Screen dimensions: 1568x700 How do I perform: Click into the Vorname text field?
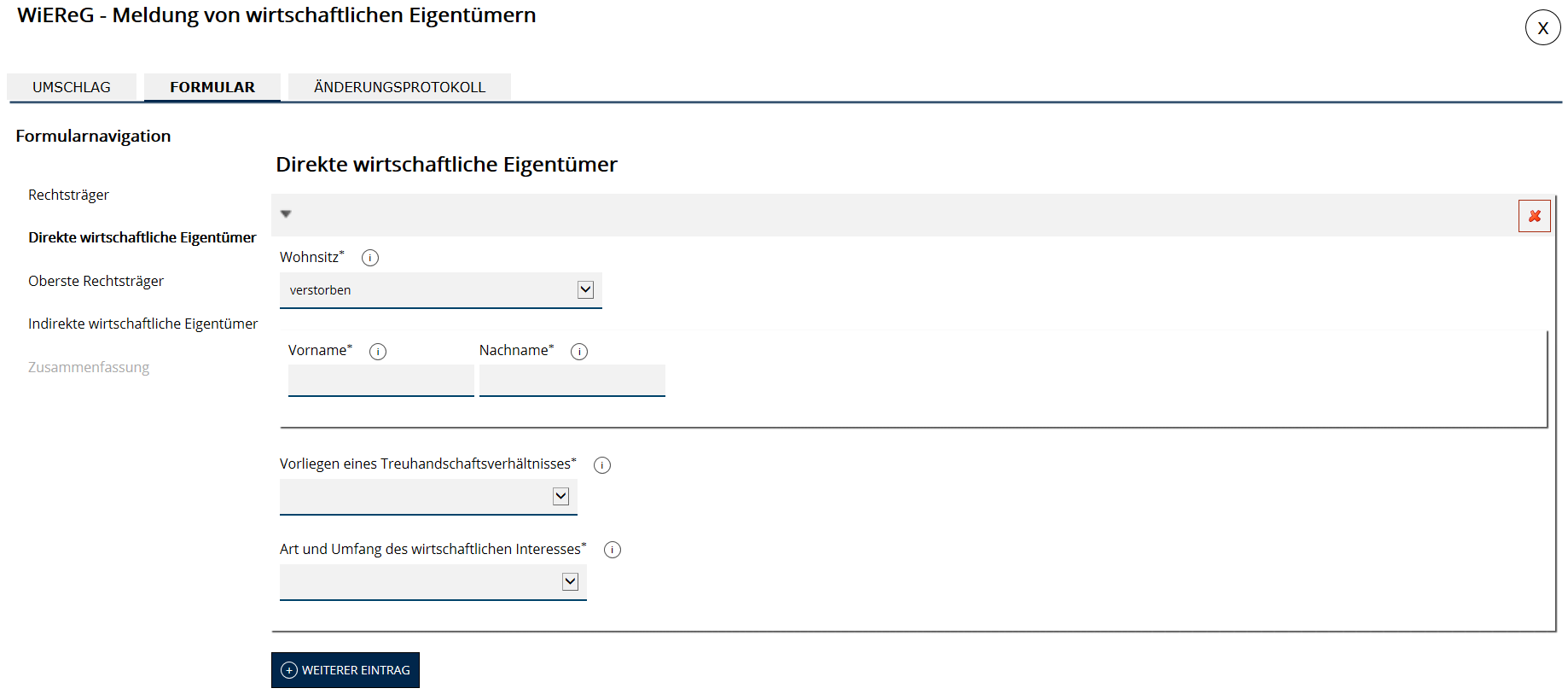[x=380, y=381]
